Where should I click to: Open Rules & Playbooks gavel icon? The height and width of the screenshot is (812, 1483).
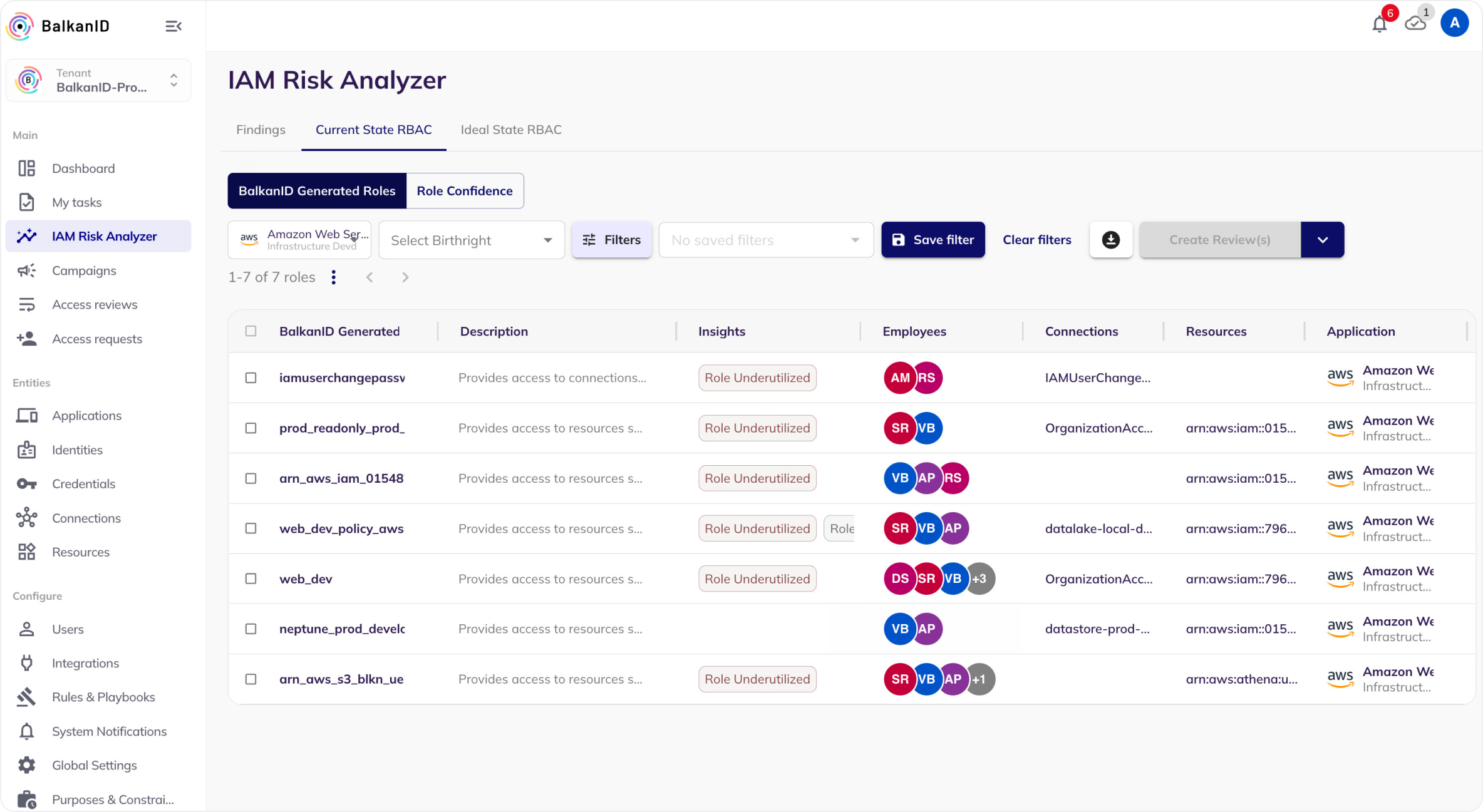click(x=27, y=697)
